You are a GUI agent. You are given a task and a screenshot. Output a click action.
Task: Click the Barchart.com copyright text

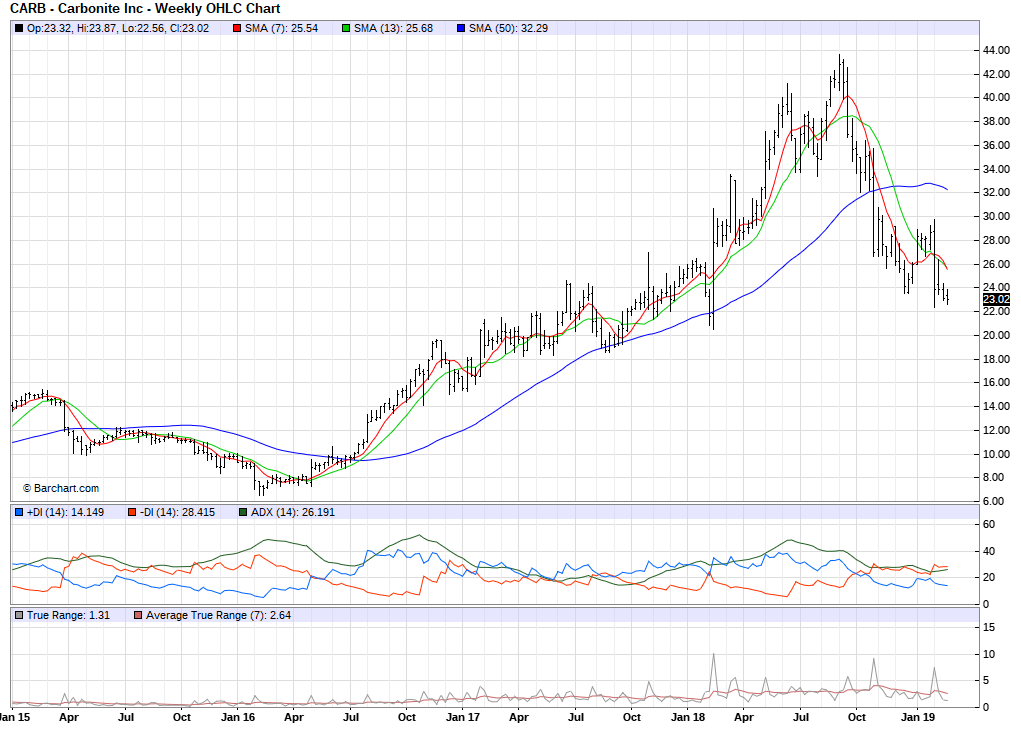pyautogui.click(x=61, y=488)
